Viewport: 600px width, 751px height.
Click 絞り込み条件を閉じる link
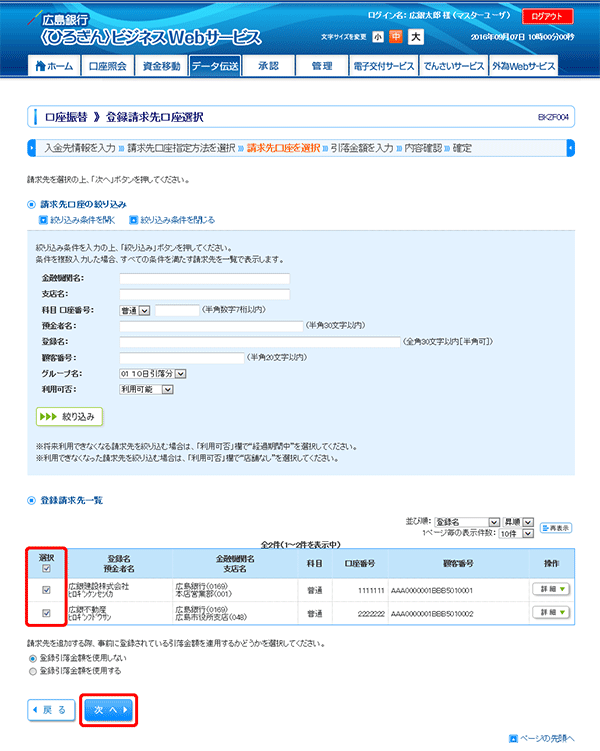coord(172,220)
